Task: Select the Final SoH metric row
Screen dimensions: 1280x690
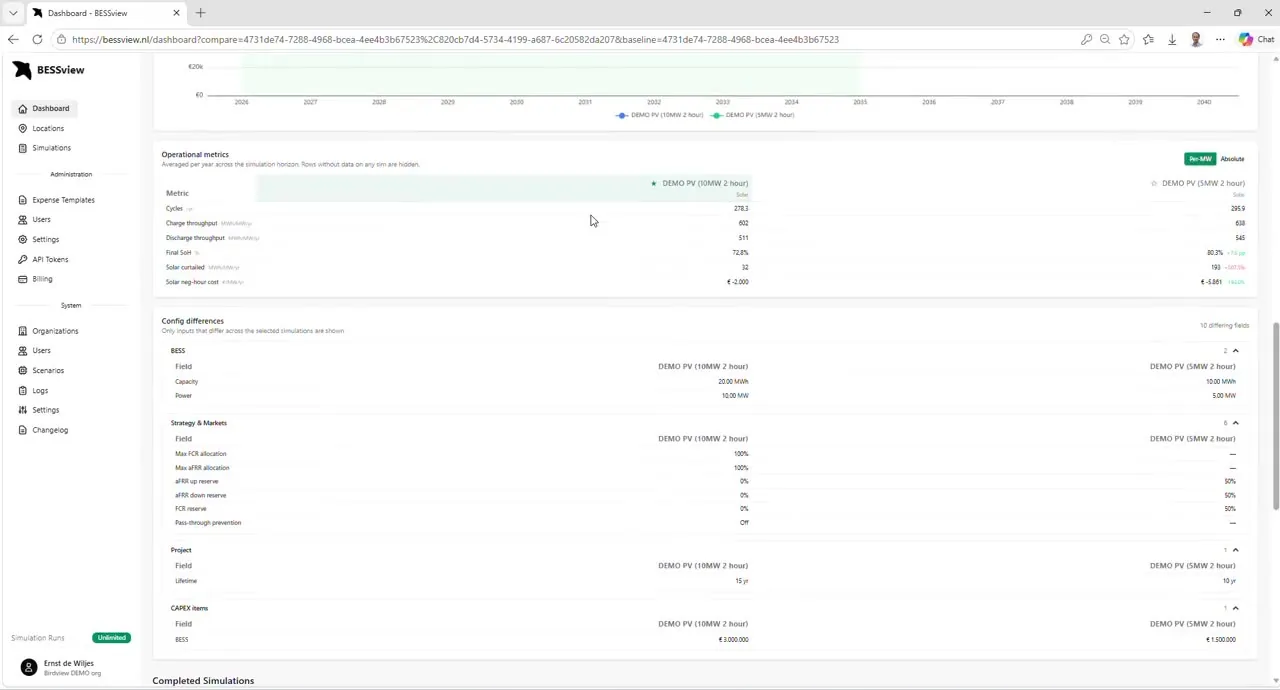Action: 705,253
